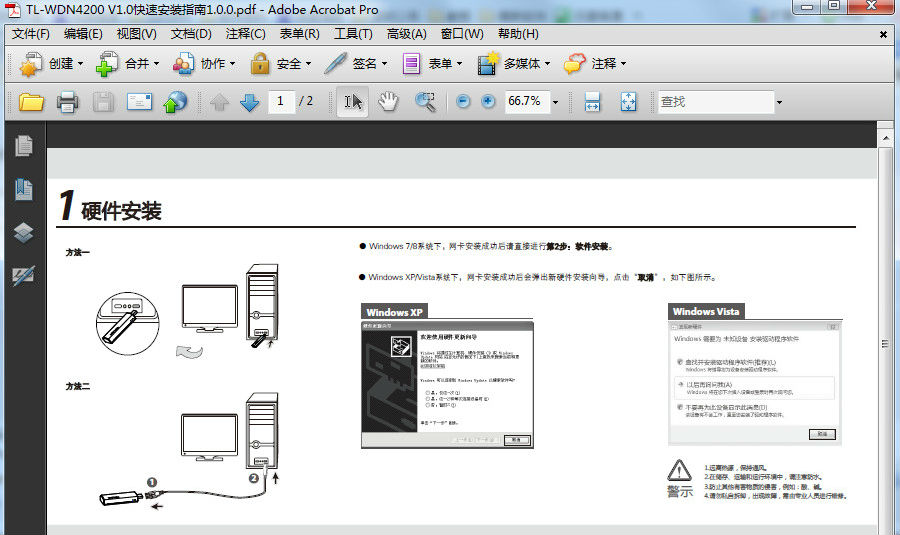Open the Forms icon
Screen dimensions: 900x535
coord(411,64)
